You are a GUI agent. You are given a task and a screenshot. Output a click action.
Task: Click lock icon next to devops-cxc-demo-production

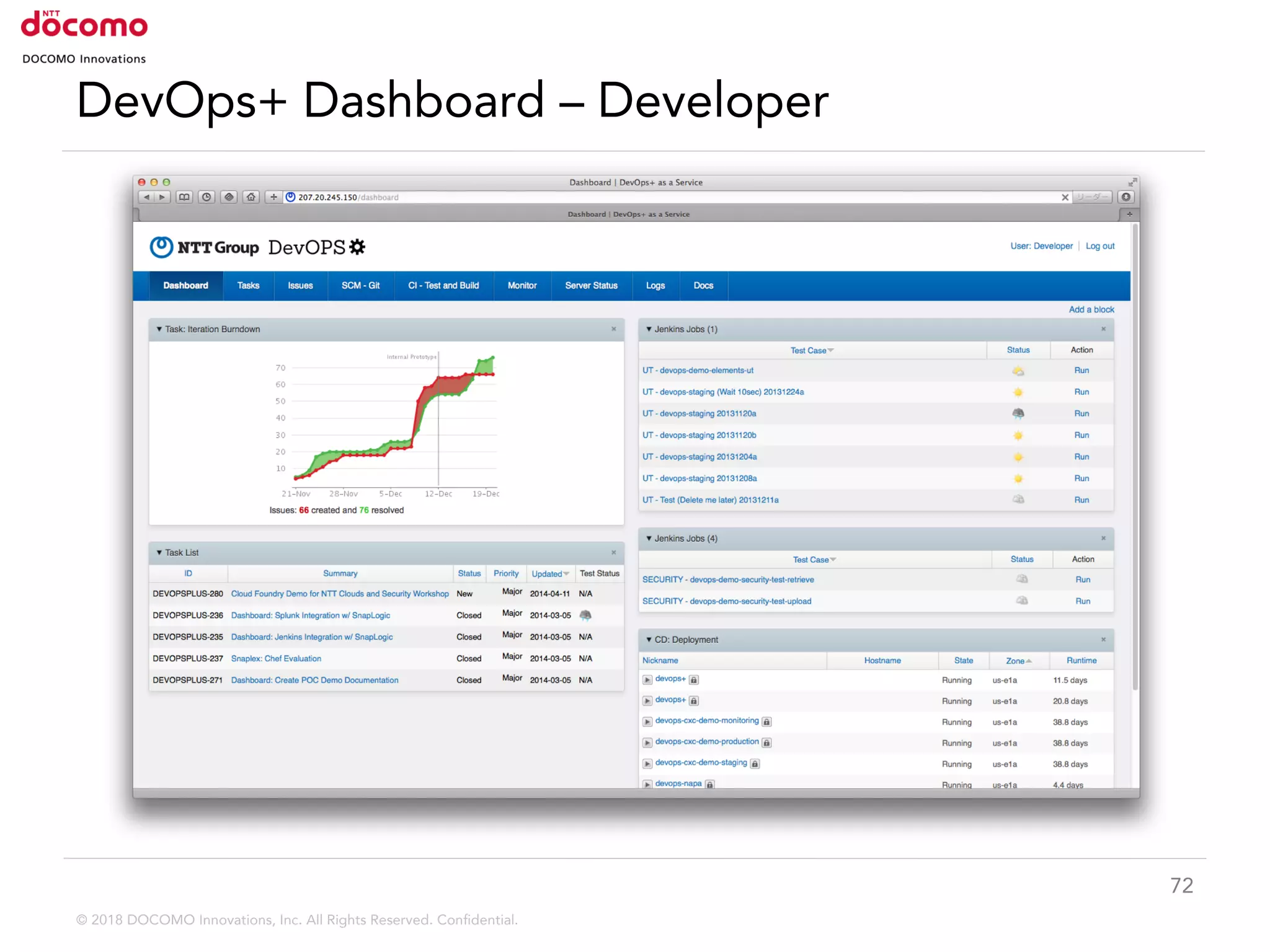coord(766,743)
